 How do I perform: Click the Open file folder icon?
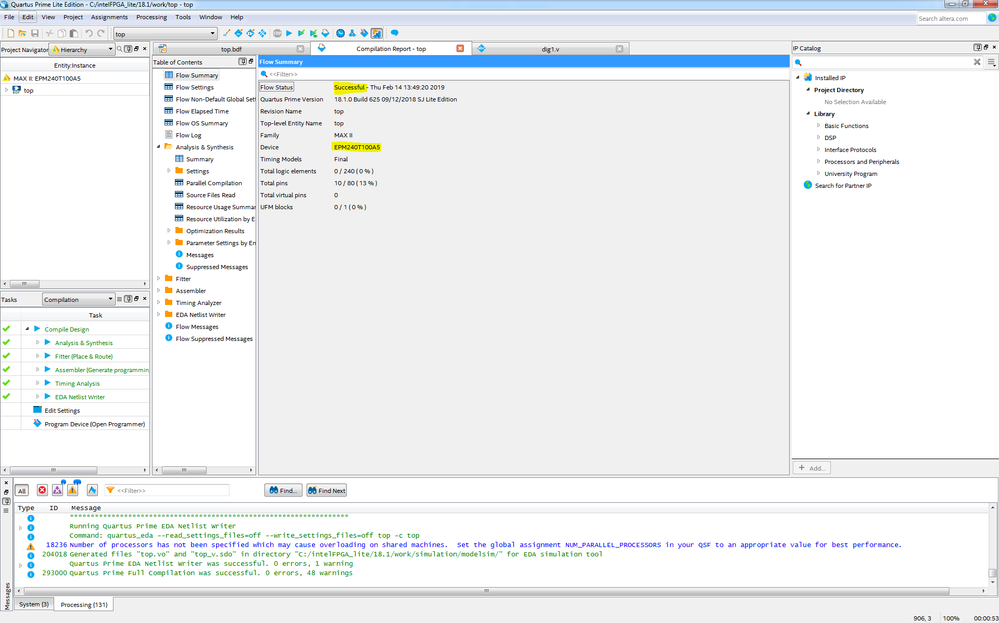(22, 33)
